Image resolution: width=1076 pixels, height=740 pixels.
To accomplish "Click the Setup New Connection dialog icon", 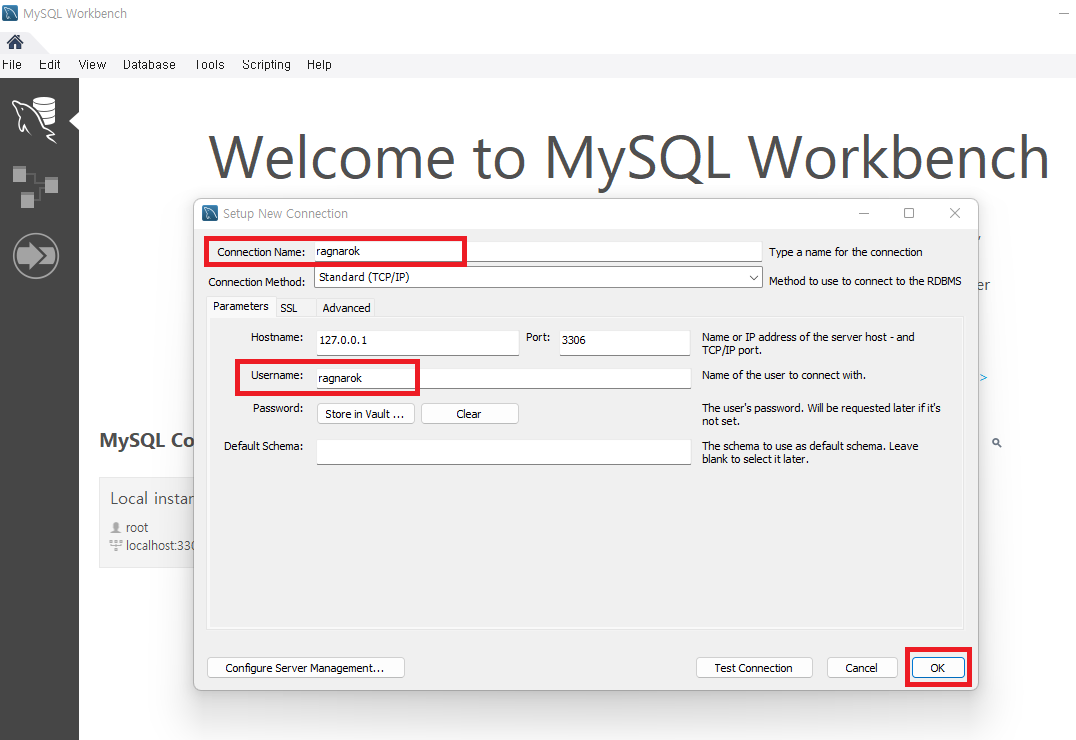I will coord(210,213).
